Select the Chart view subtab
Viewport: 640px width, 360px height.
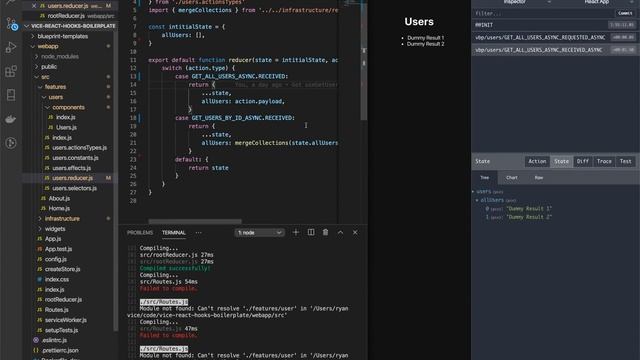click(511, 178)
